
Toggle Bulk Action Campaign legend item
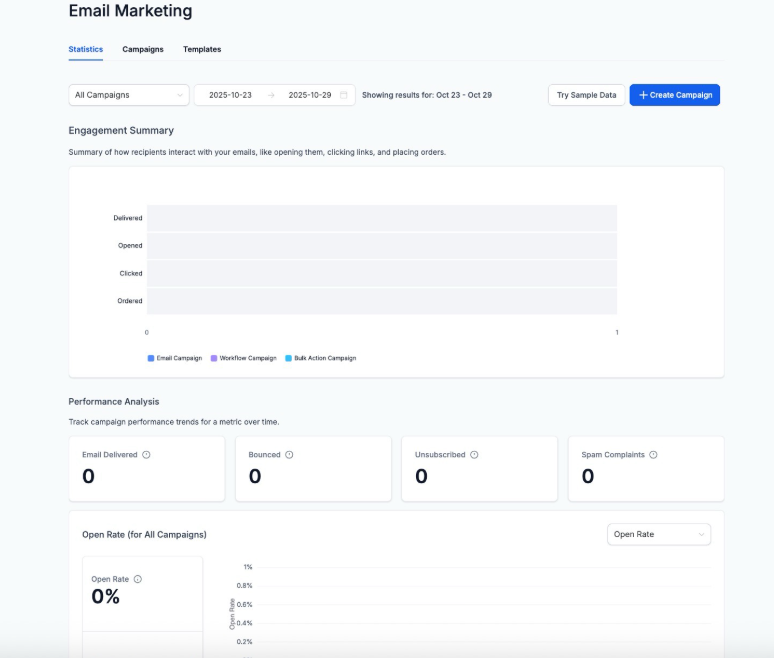[x=320, y=358]
